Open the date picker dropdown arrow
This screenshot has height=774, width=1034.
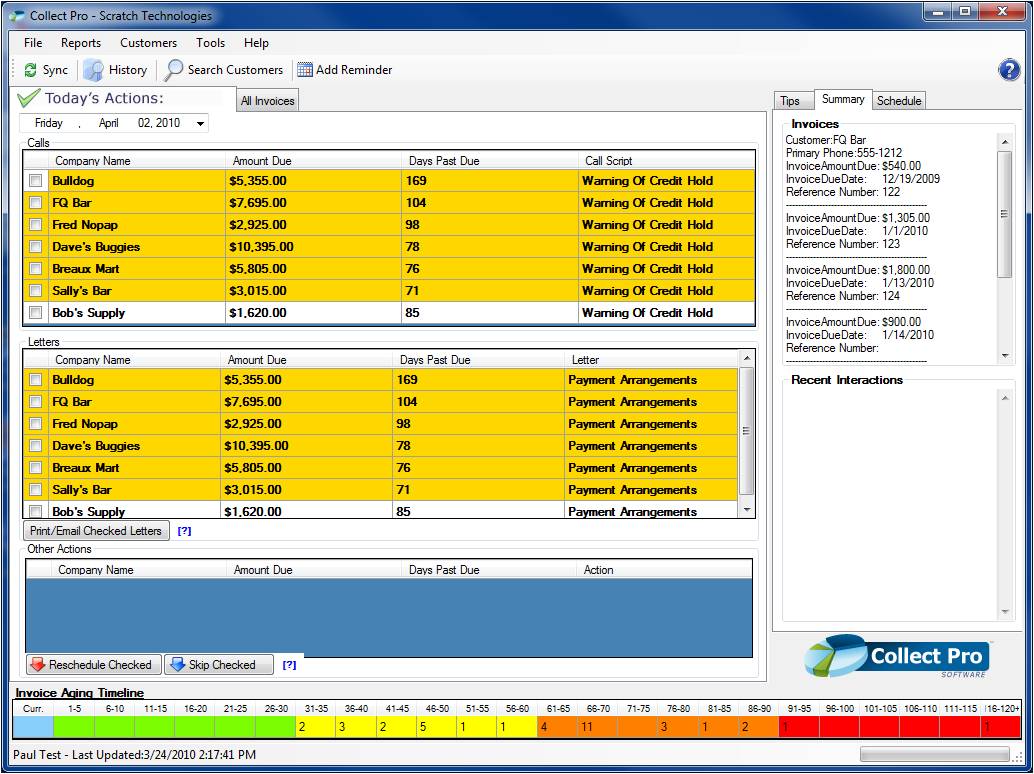point(200,123)
